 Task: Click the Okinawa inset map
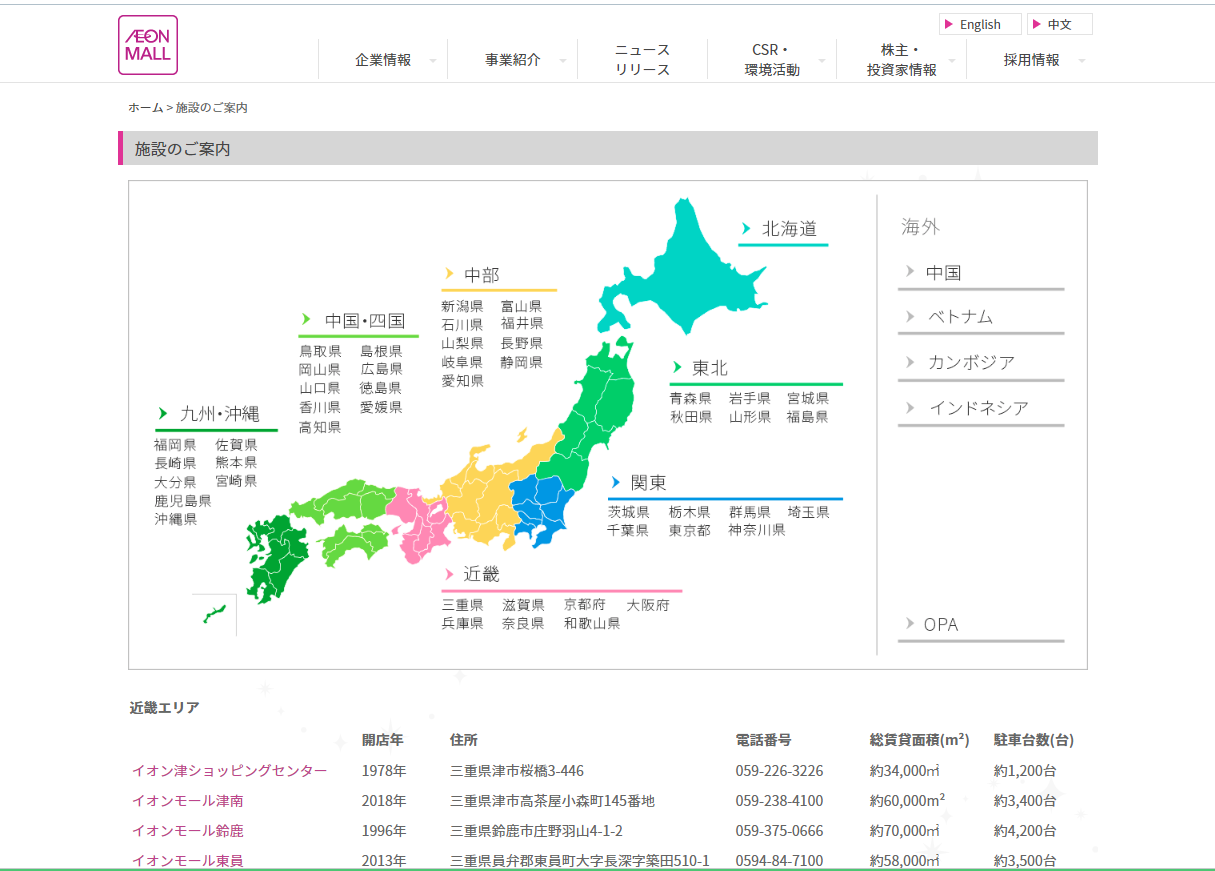point(215,614)
